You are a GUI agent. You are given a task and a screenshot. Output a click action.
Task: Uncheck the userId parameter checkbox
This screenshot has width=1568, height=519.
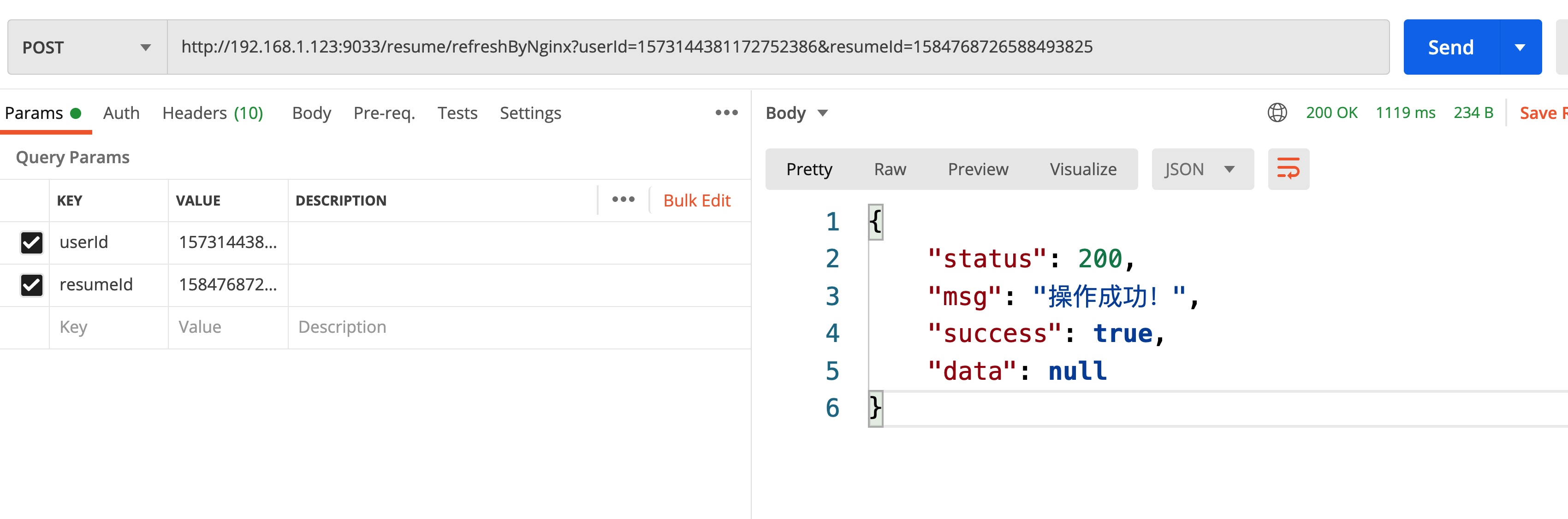click(x=32, y=242)
